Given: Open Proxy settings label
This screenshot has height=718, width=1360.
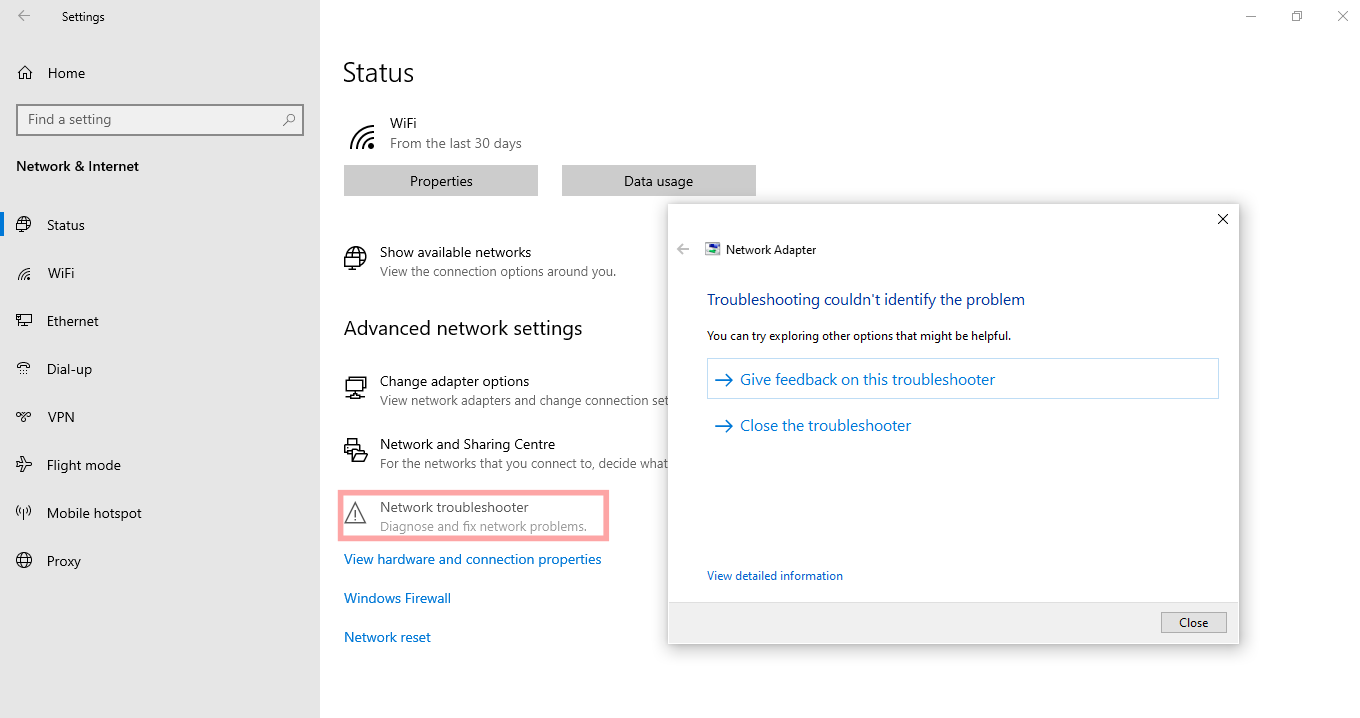Looking at the screenshot, I should point(64,561).
